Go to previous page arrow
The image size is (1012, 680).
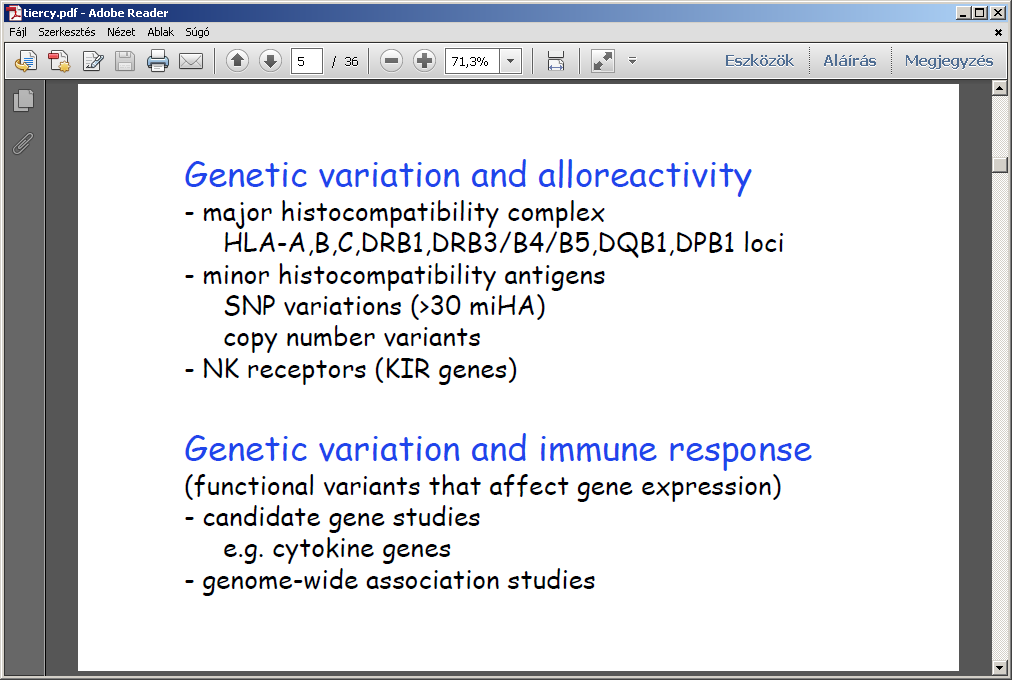[238, 61]
